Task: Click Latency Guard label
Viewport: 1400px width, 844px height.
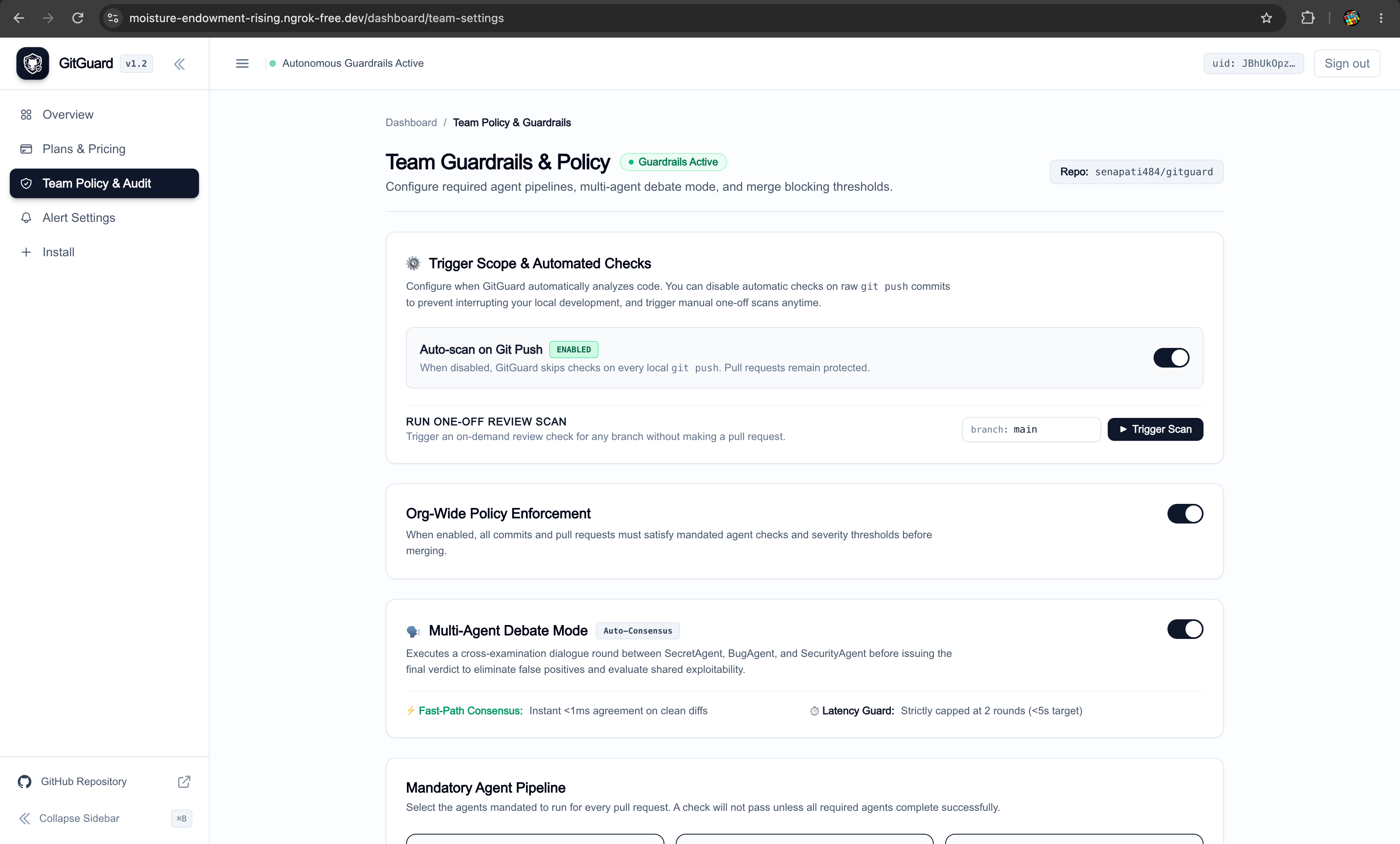Action: (858, 711)
